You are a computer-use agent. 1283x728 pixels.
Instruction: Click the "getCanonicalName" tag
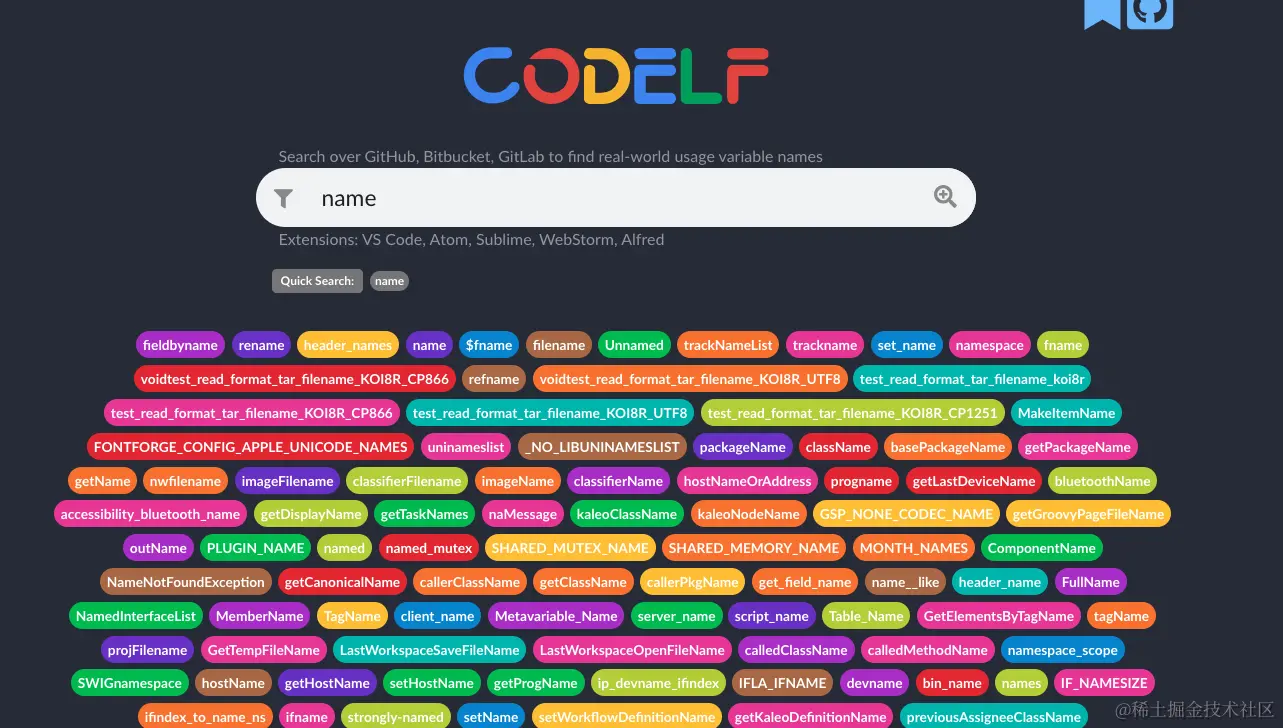[x=342, y=582]
